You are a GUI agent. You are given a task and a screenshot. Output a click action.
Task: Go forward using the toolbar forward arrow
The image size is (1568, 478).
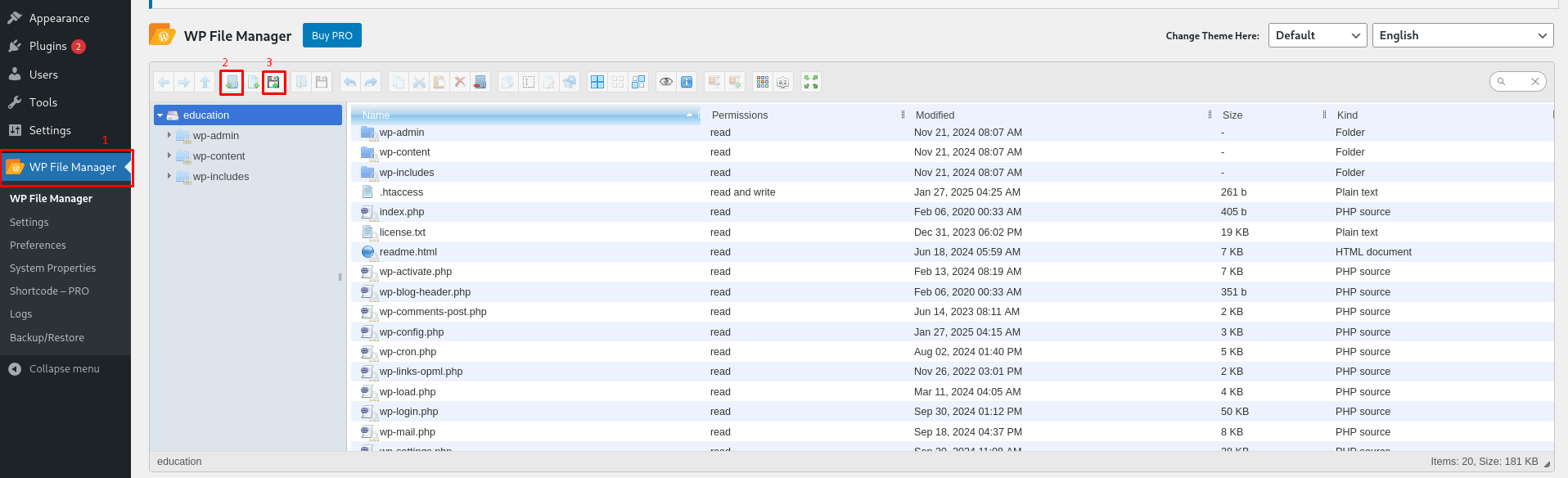(x=184, y=82)
